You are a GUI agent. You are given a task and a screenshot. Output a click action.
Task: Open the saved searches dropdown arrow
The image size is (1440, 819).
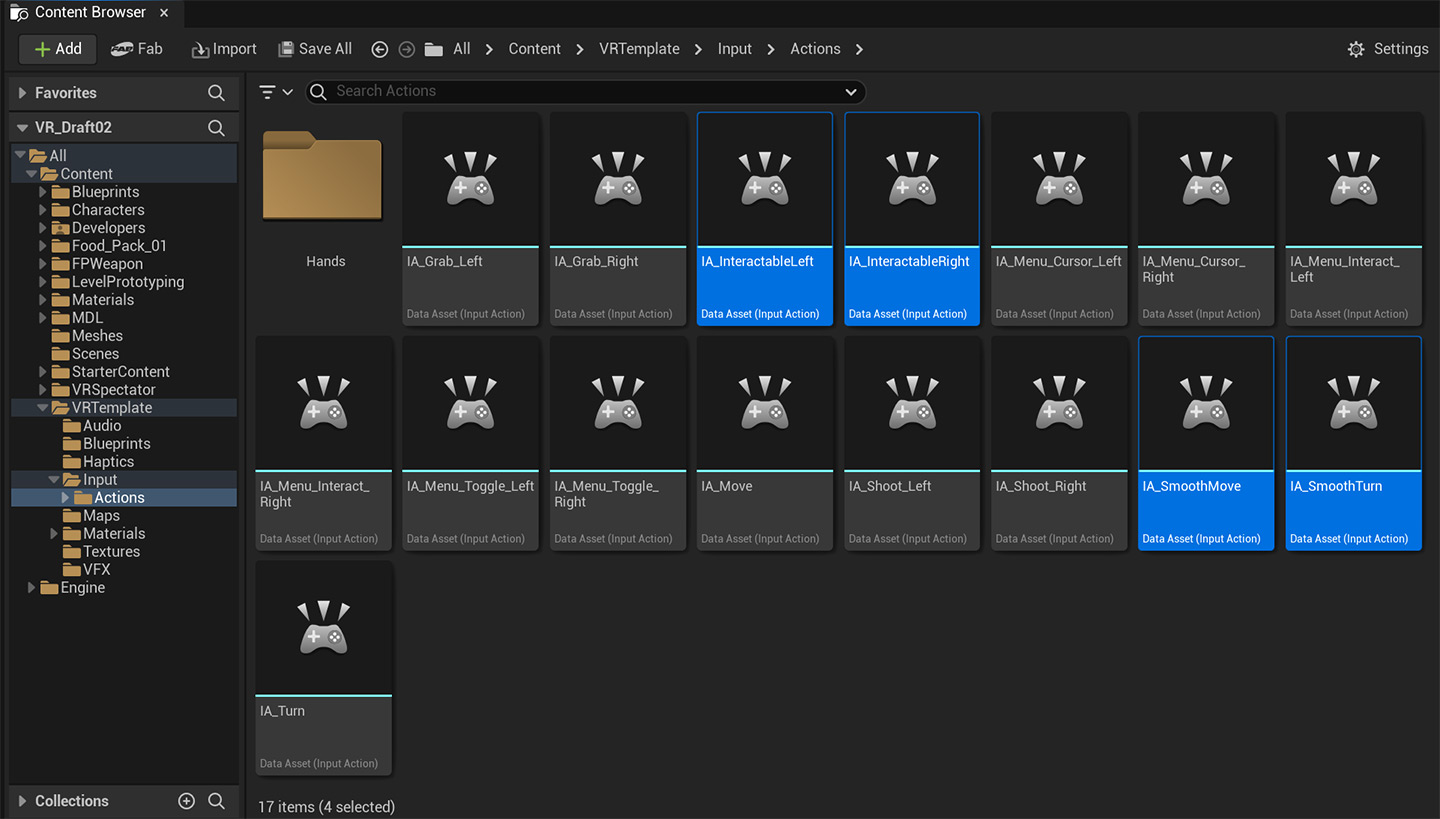tap(851, 92)
